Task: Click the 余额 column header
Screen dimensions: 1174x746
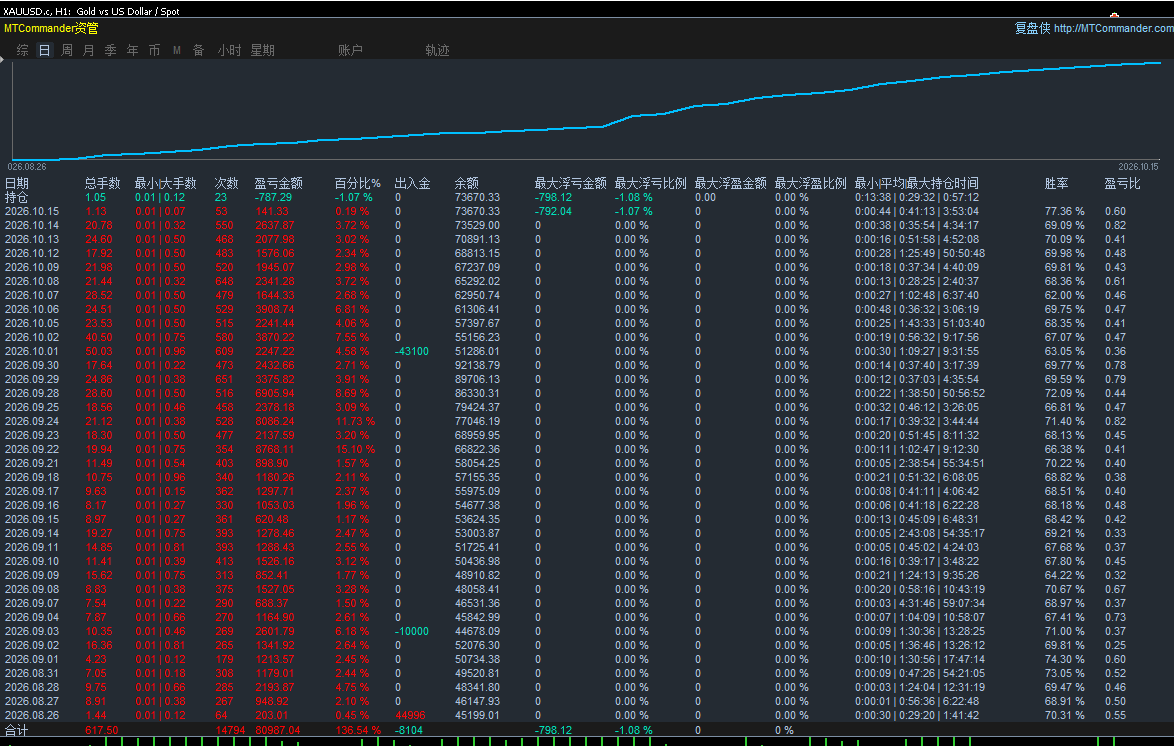Action: (466, 184)
